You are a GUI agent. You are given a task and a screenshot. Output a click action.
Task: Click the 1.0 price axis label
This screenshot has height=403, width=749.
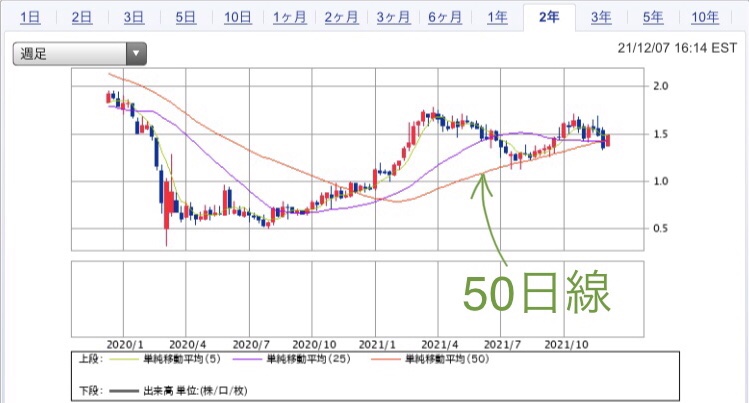(x=661, y=181)
